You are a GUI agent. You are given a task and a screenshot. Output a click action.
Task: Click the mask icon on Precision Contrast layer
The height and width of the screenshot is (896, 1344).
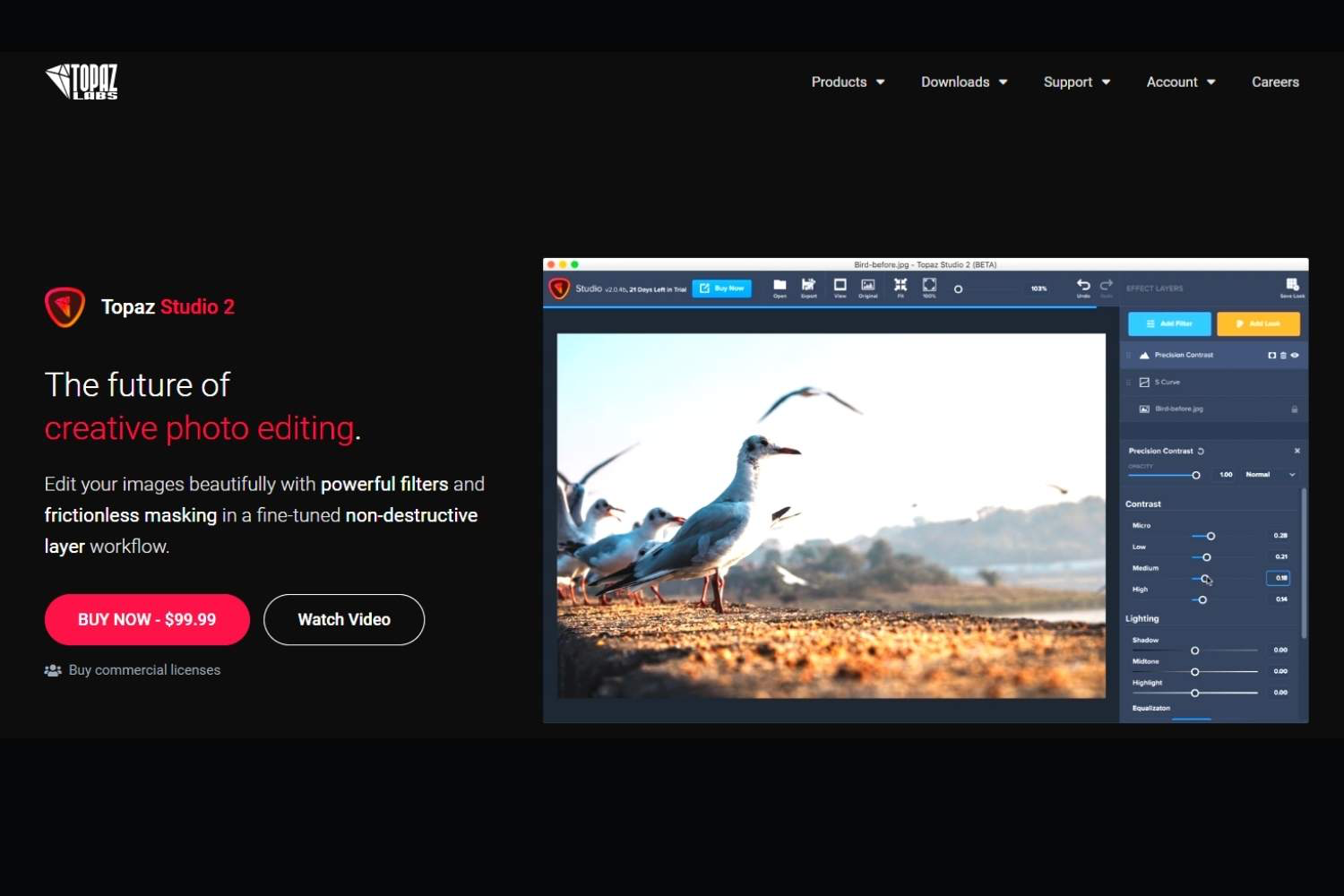(1271, 356)
